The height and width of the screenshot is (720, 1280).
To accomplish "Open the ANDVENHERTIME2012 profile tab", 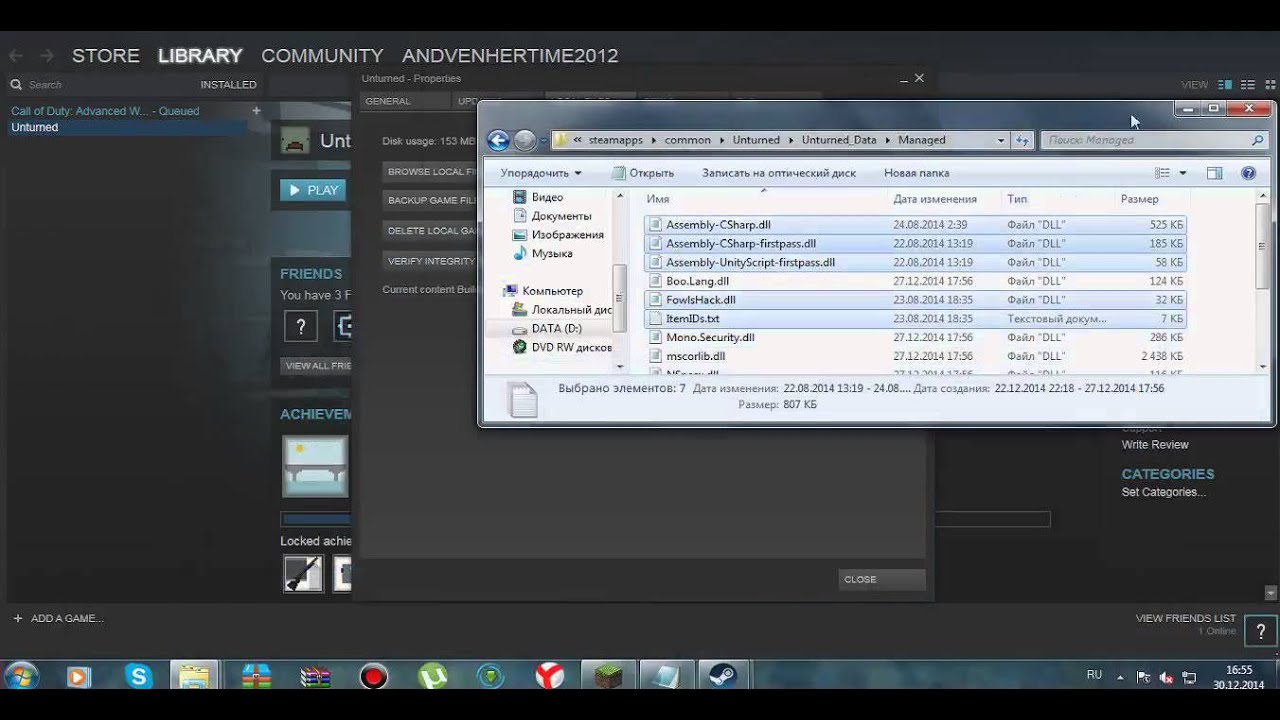I will coord(510,56).
